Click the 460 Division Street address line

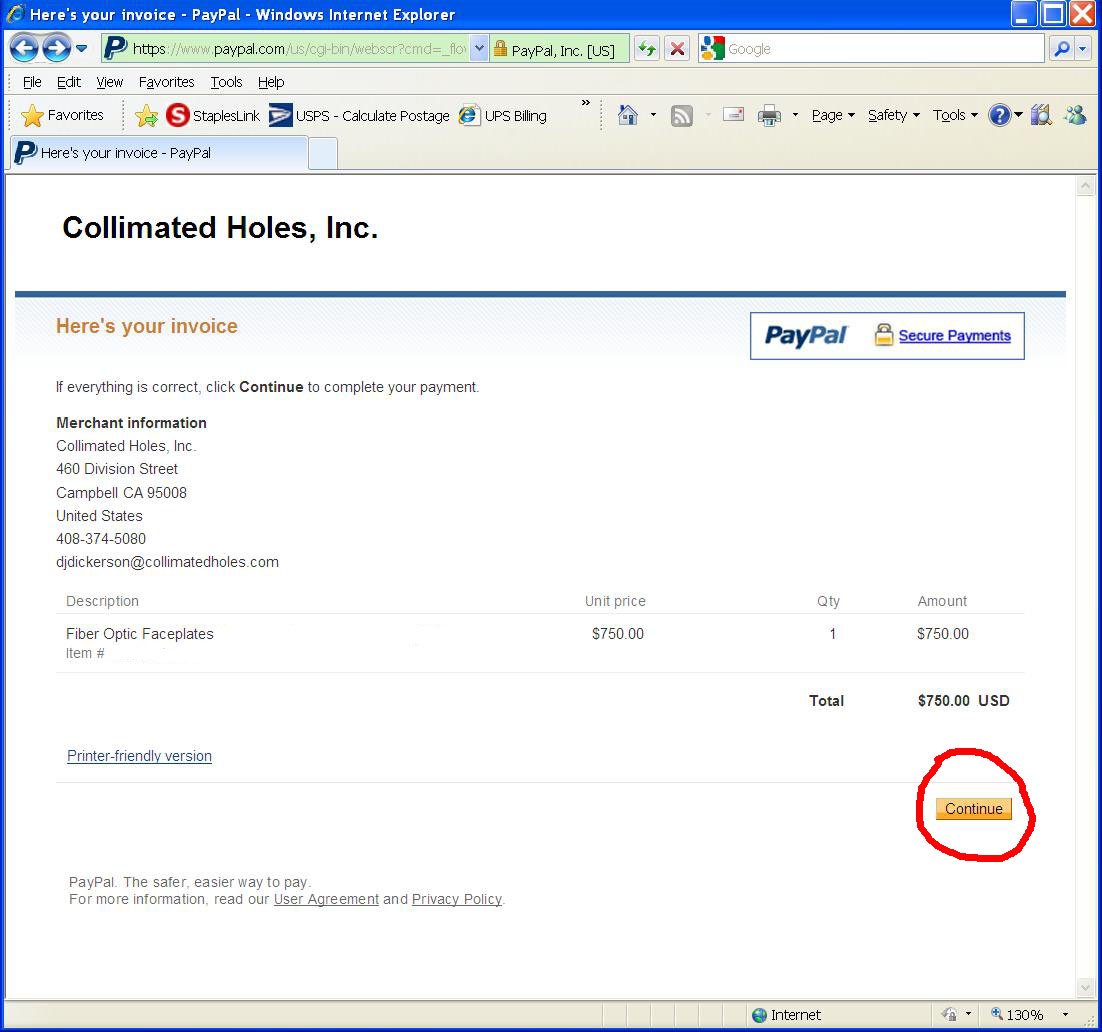117,469
